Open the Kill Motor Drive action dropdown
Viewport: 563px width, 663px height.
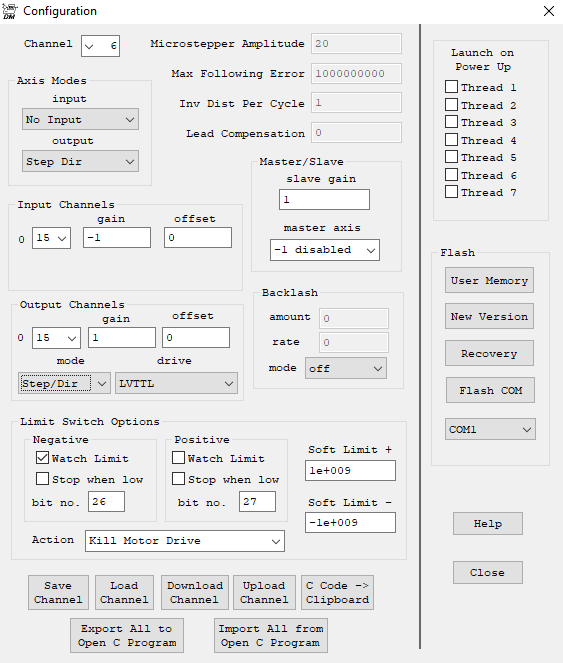click(x=185, y=541)
